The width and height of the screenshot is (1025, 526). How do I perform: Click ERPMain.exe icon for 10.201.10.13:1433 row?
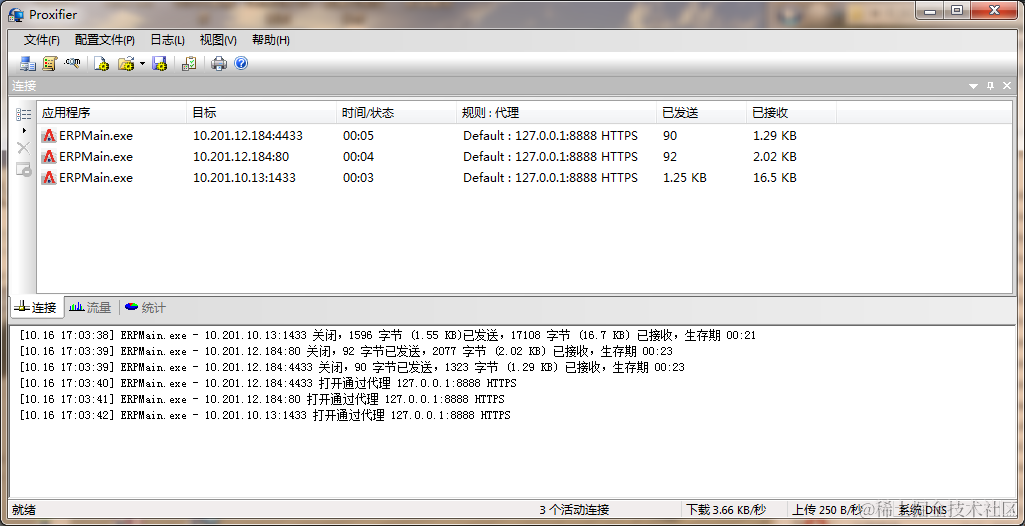click(48, 178)
